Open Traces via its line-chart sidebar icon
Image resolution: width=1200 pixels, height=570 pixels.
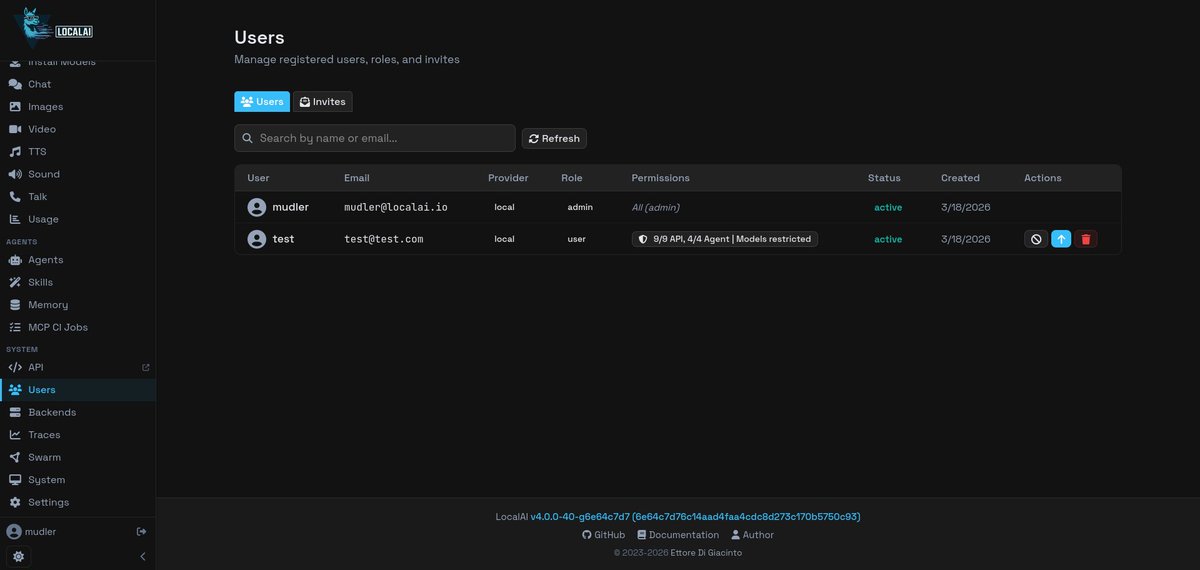[15, 435]
